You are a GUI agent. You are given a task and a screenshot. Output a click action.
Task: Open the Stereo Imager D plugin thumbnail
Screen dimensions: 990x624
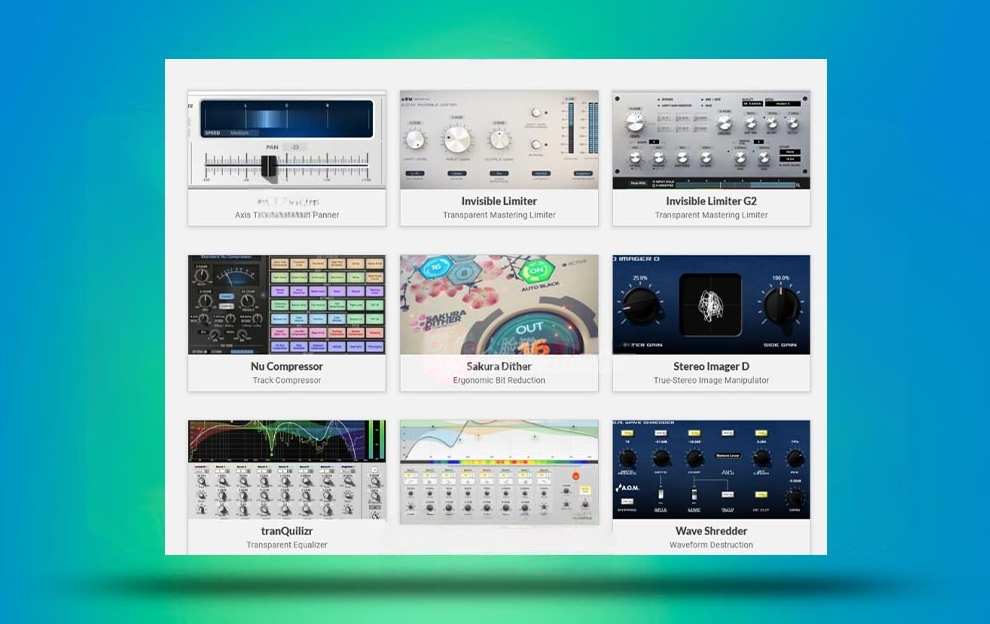point(711,304)
